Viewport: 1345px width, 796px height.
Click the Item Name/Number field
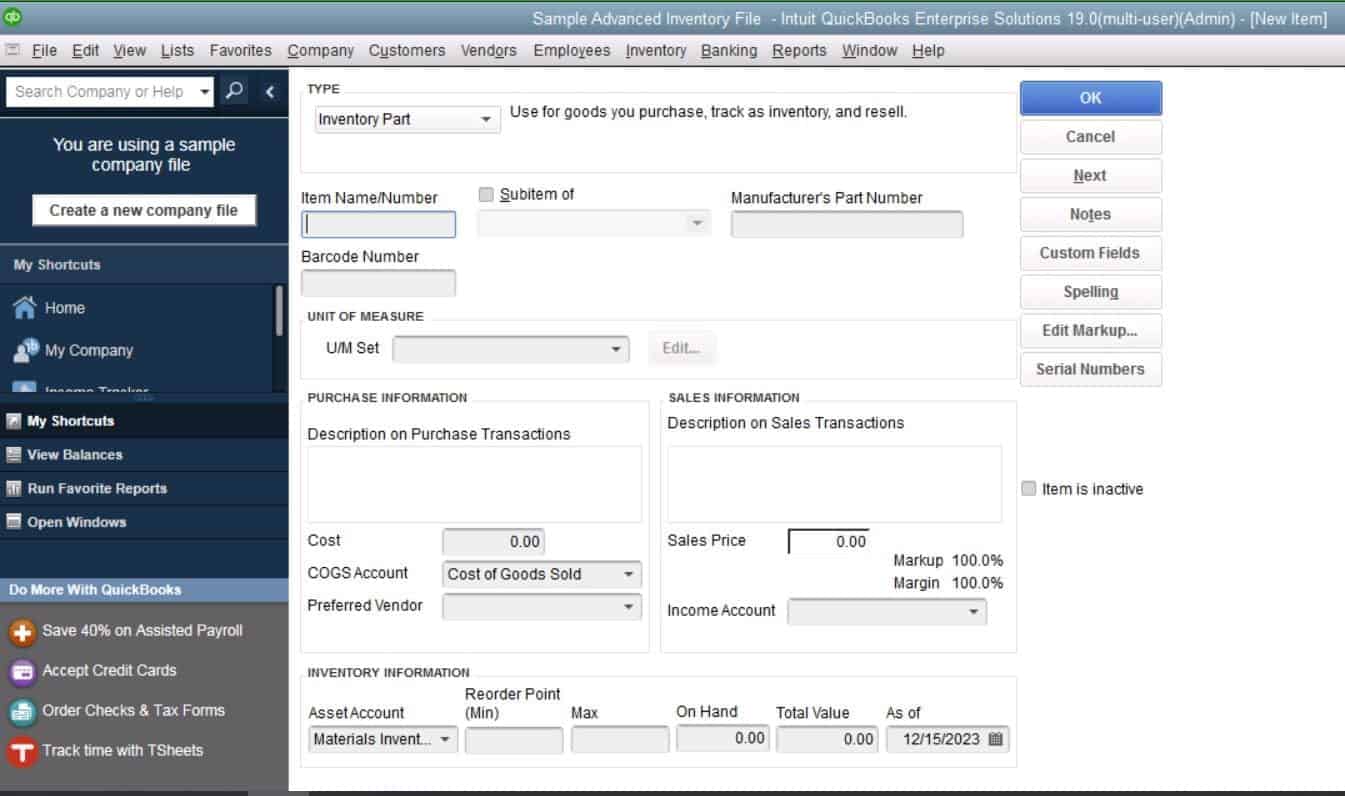click(379, 224)
